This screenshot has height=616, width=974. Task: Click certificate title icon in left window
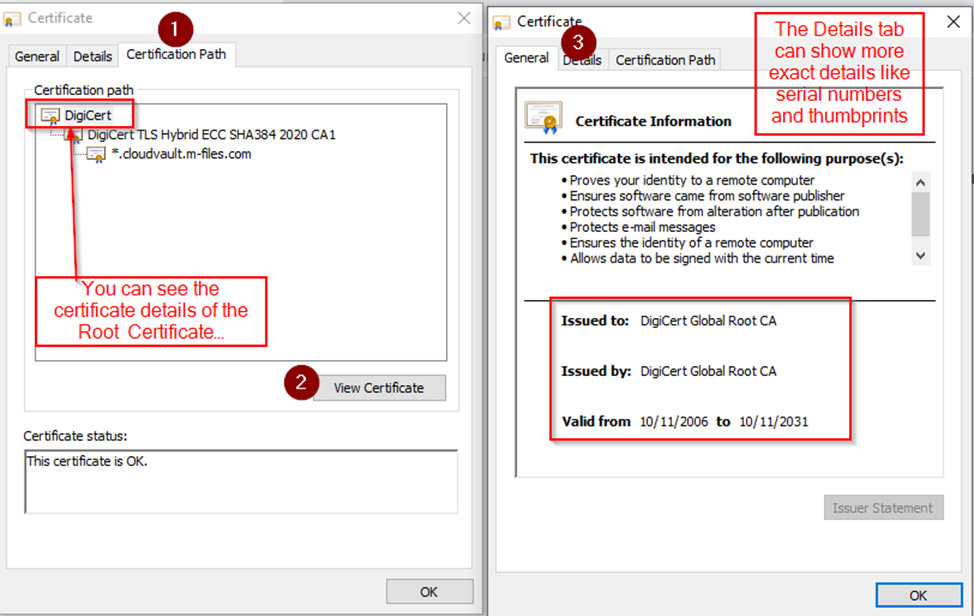pos(12,19)
